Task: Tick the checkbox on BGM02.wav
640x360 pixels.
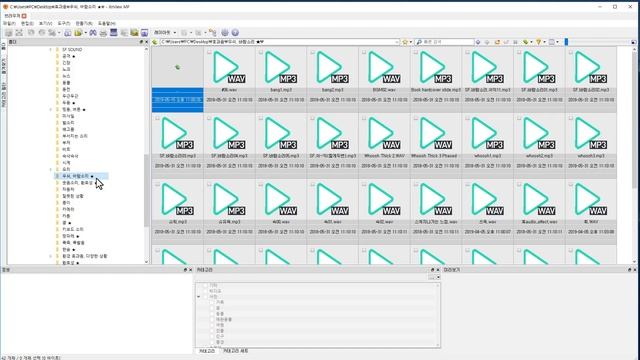Action: click(x=364, y=52)
